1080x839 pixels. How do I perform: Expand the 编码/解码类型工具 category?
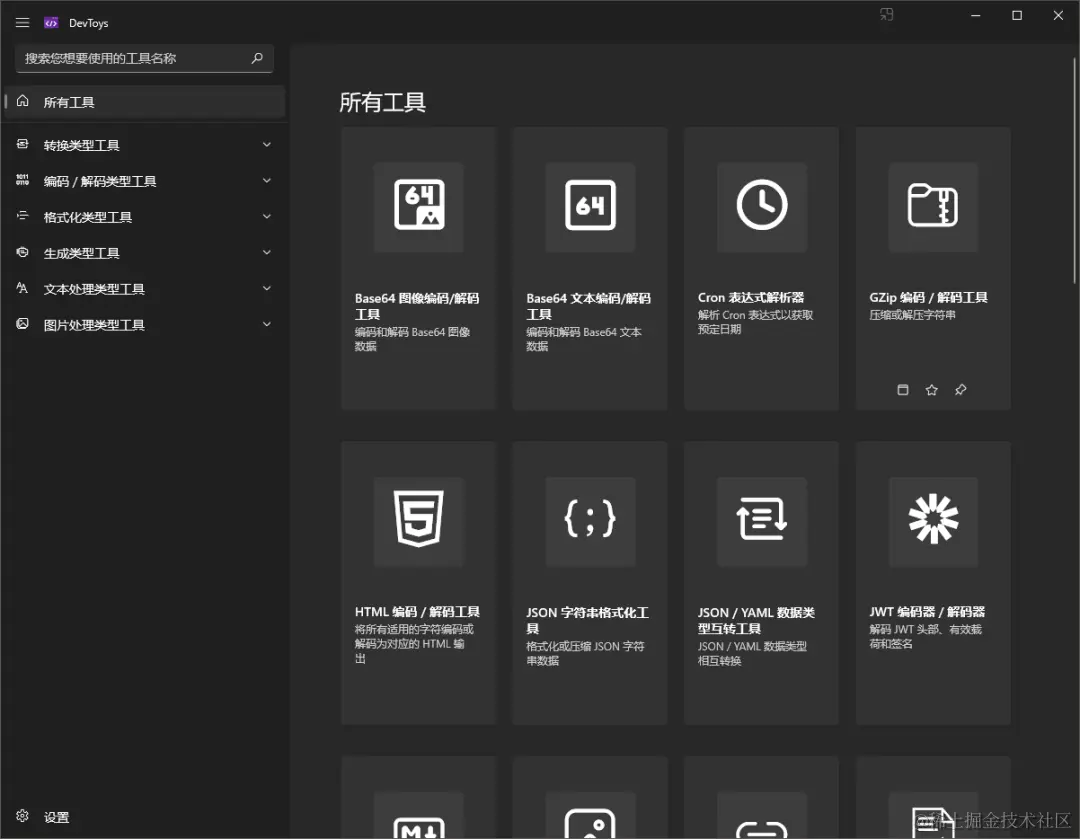[145, 181]
